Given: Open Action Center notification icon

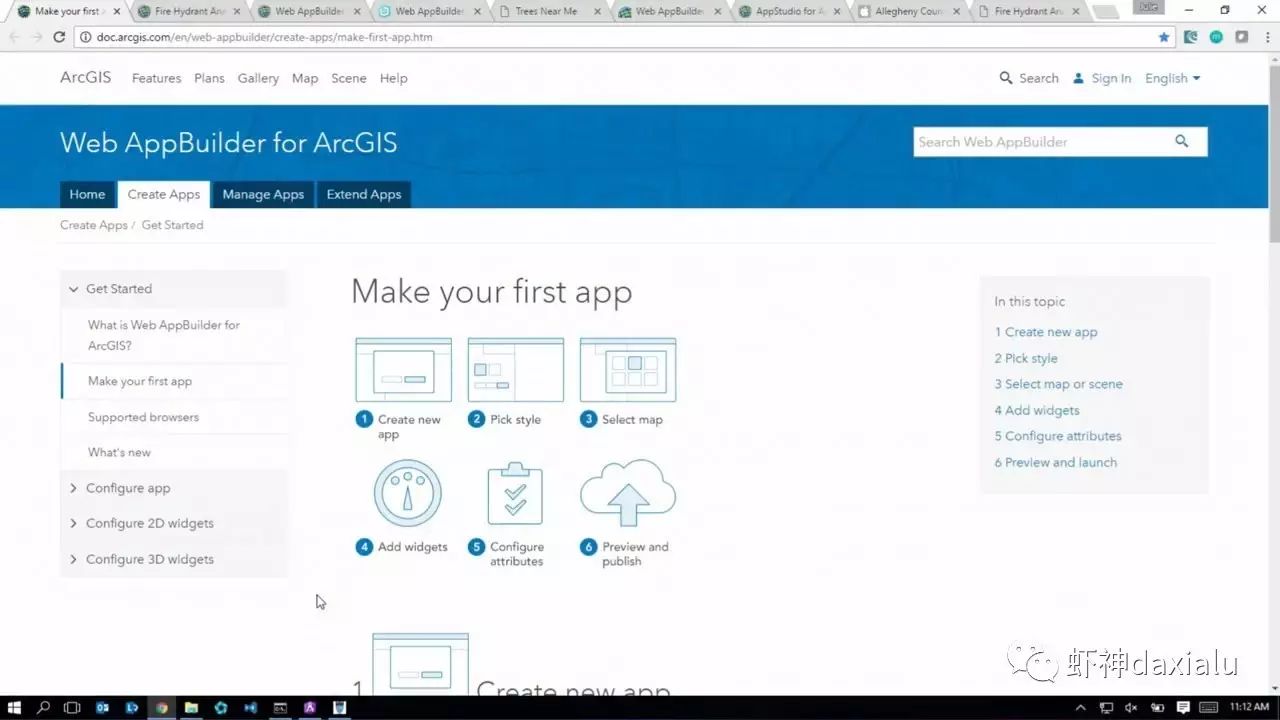Looking at the screenshot, I should tap(1183, 708).
